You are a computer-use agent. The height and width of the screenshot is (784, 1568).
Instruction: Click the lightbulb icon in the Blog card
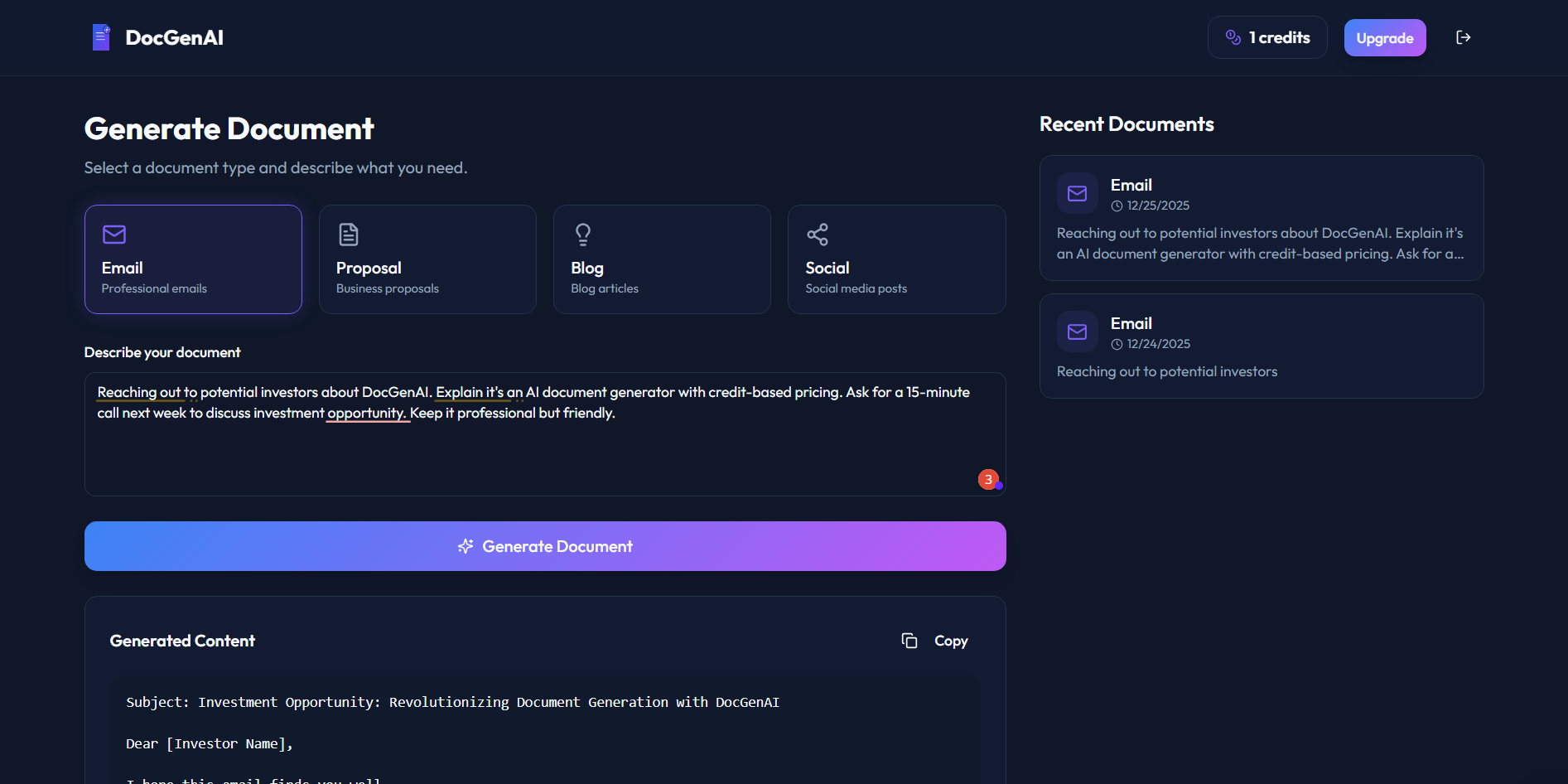click(x=583, y=235)
